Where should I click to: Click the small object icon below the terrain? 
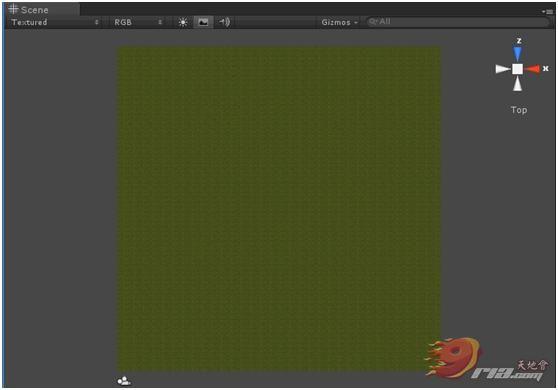[124, 381]
